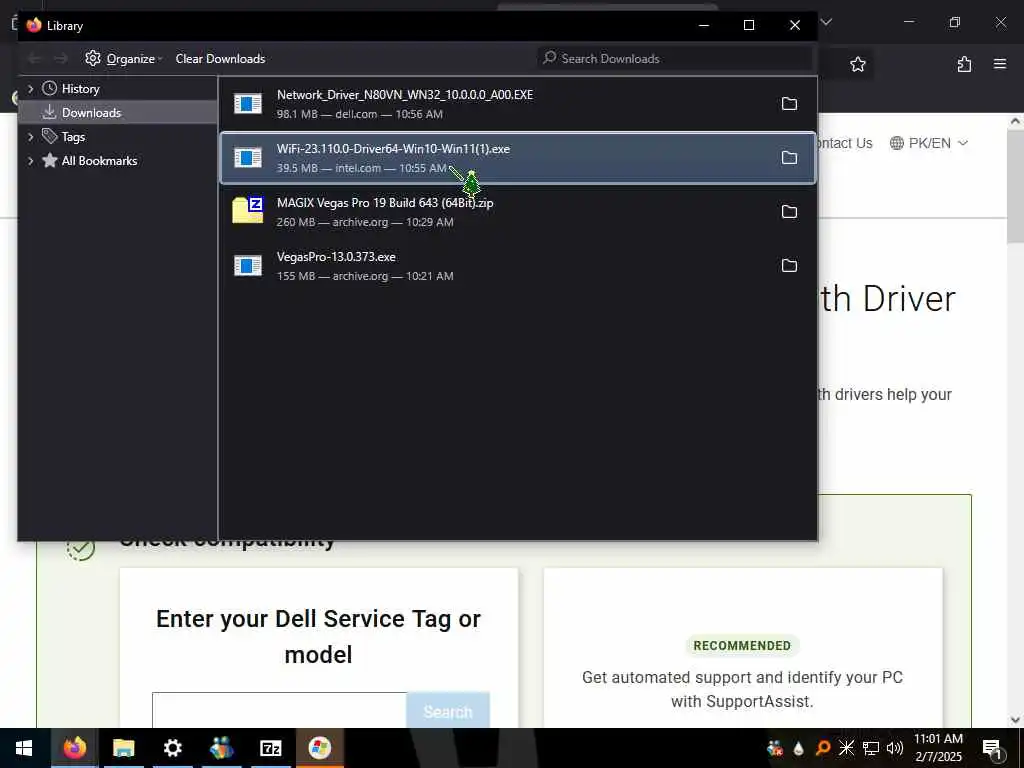Image resolution: width=1024 pixels, height=768 pixels.
Task: Click the orange magnifier tray icon
Action: (x=823, y=748)
